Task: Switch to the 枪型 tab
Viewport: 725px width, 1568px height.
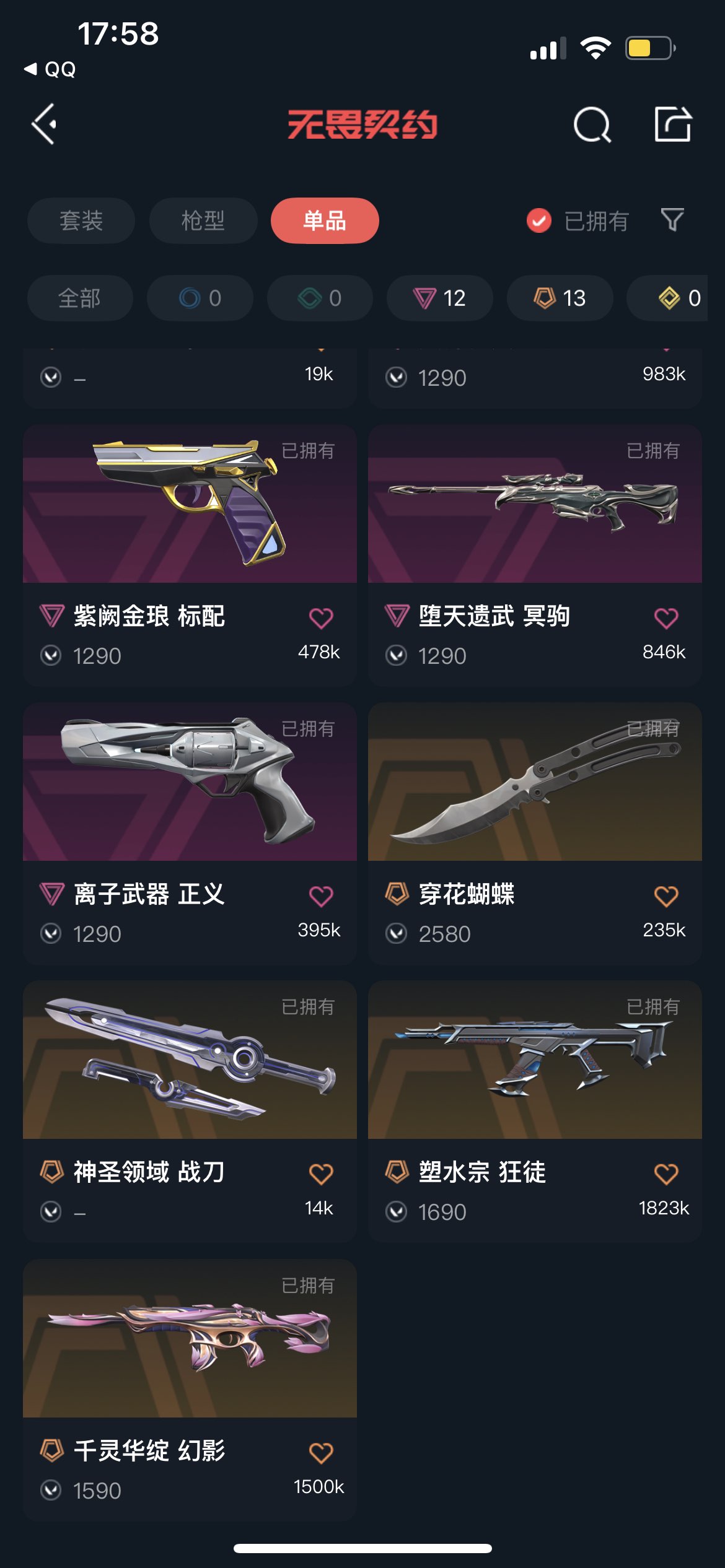Action: click(203, 220)
